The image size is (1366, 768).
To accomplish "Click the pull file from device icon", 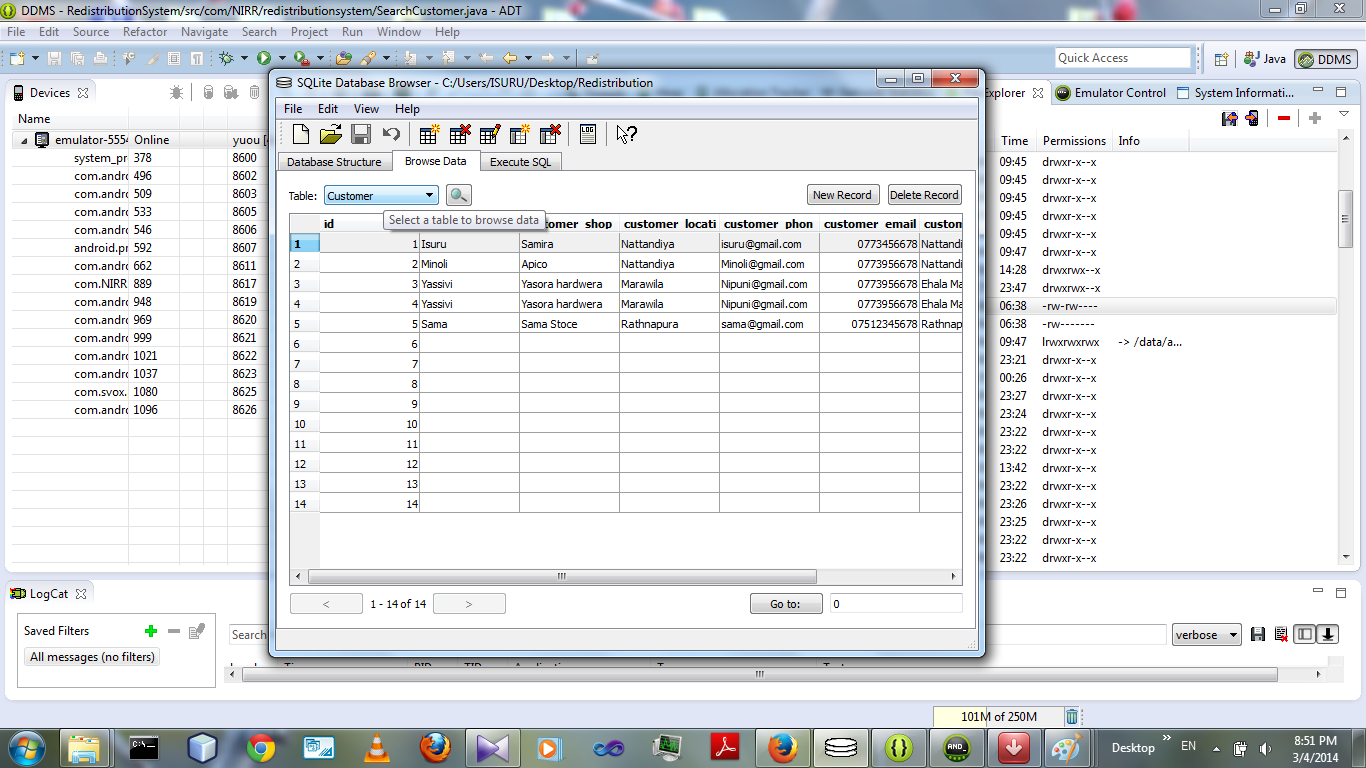I will [x=1230, y=118].
